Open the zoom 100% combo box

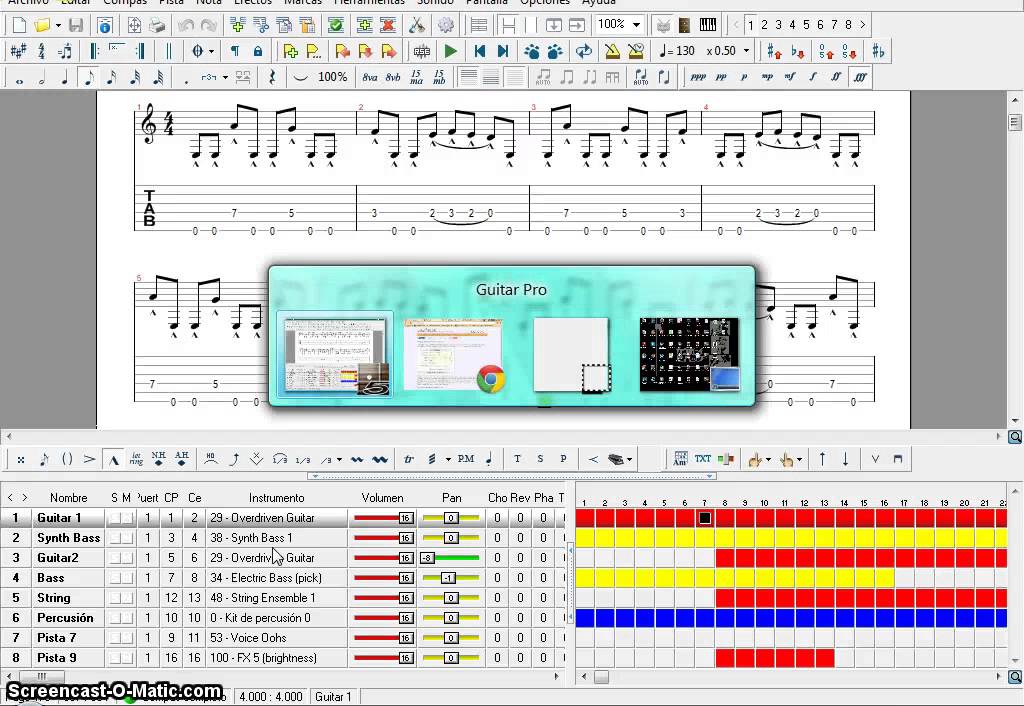(618, 25)
